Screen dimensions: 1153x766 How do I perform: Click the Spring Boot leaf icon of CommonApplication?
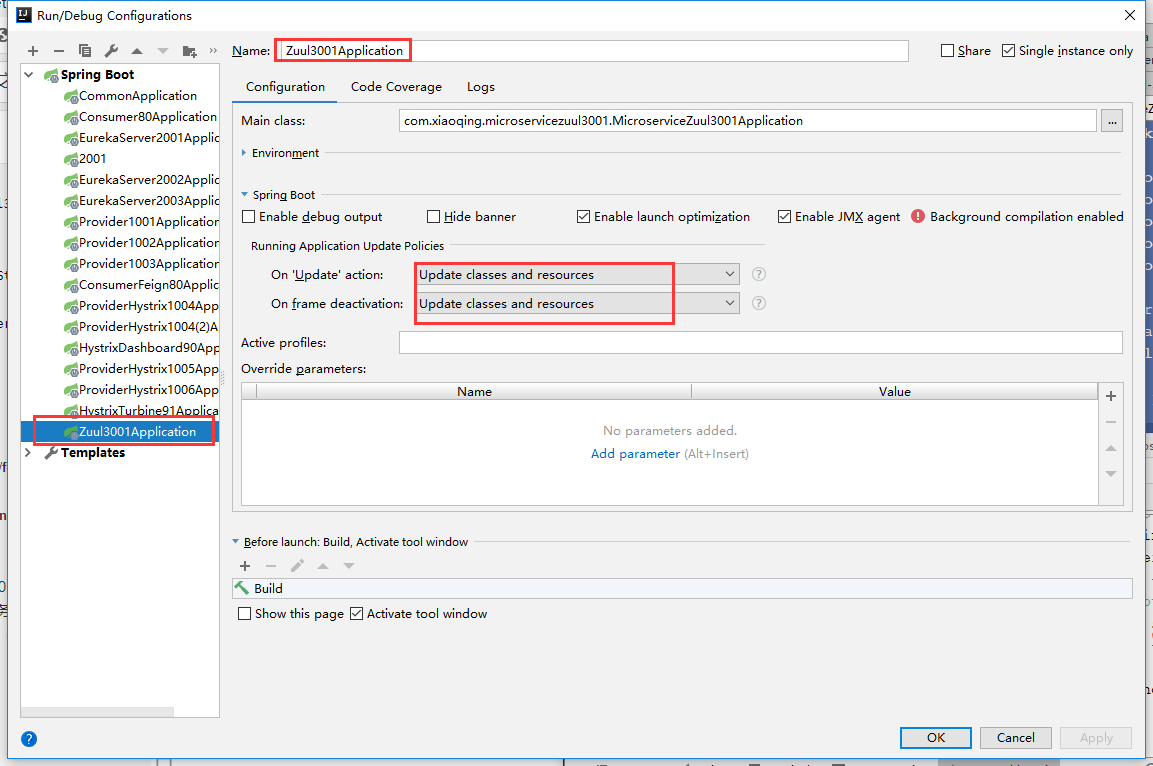coord(71,96)
